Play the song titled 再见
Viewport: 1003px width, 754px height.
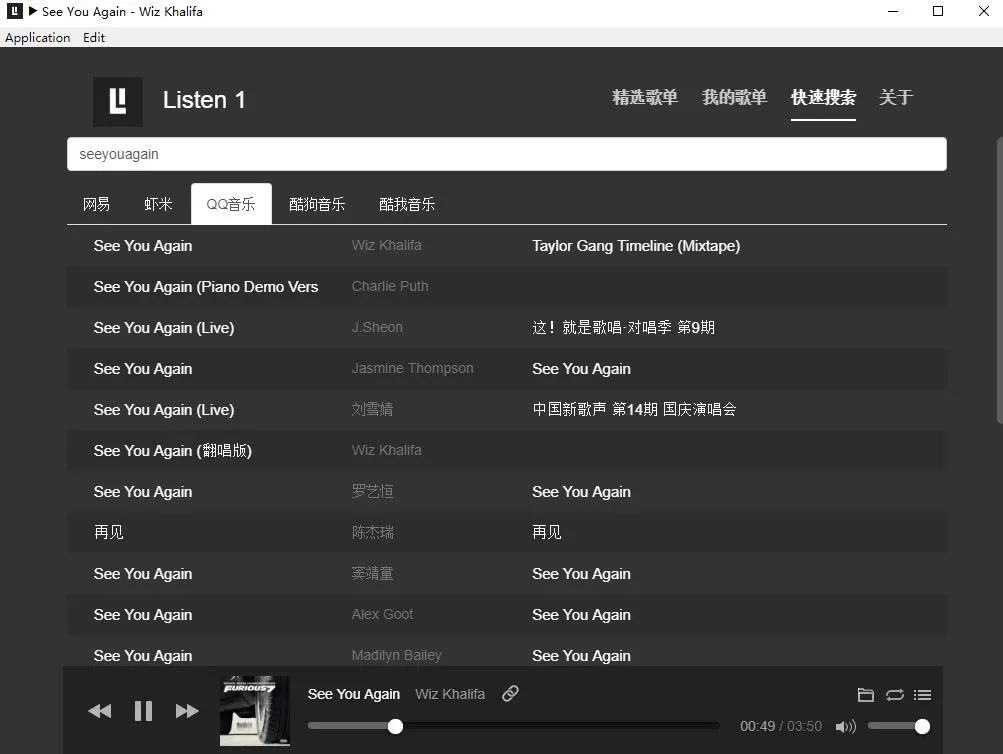[109, 532]
